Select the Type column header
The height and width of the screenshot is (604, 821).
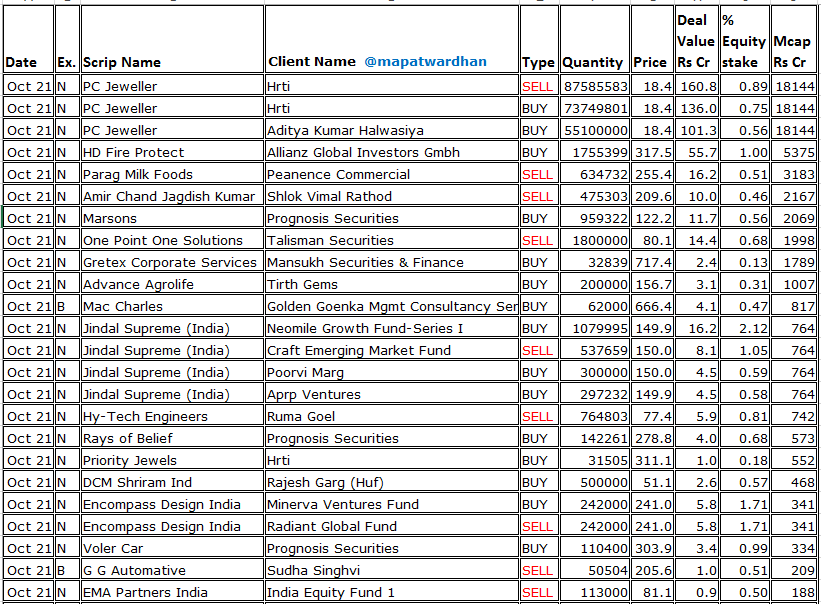pyautogui.click(x=539, y=39)
